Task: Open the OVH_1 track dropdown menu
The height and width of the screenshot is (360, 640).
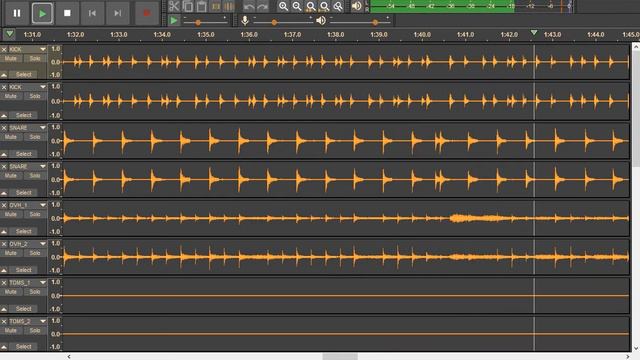Action: click(42, 205)
